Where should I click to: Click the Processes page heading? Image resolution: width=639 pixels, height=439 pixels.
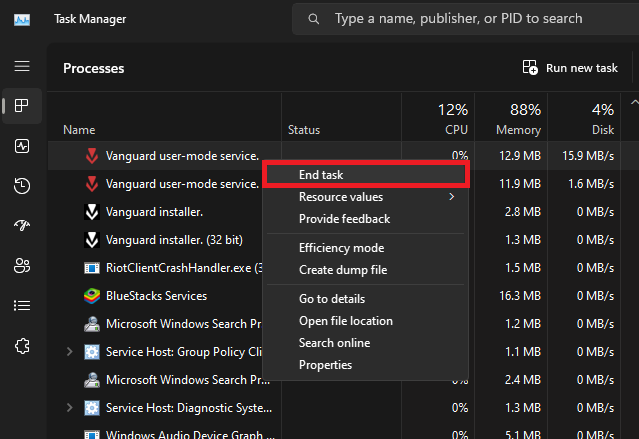point(93,68)
